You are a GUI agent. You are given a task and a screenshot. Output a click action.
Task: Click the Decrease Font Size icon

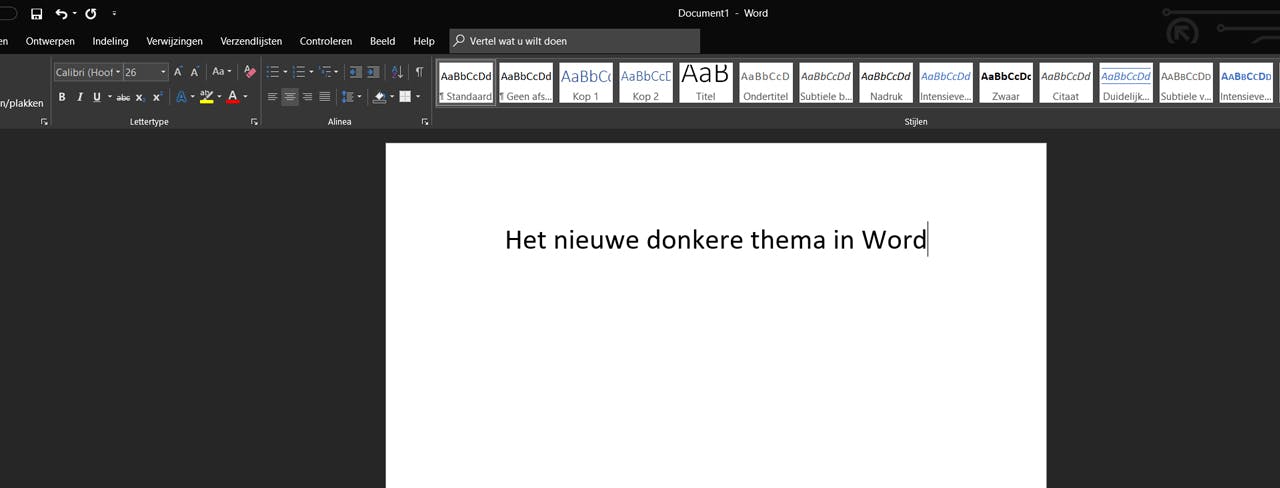(x=195, y=72)
